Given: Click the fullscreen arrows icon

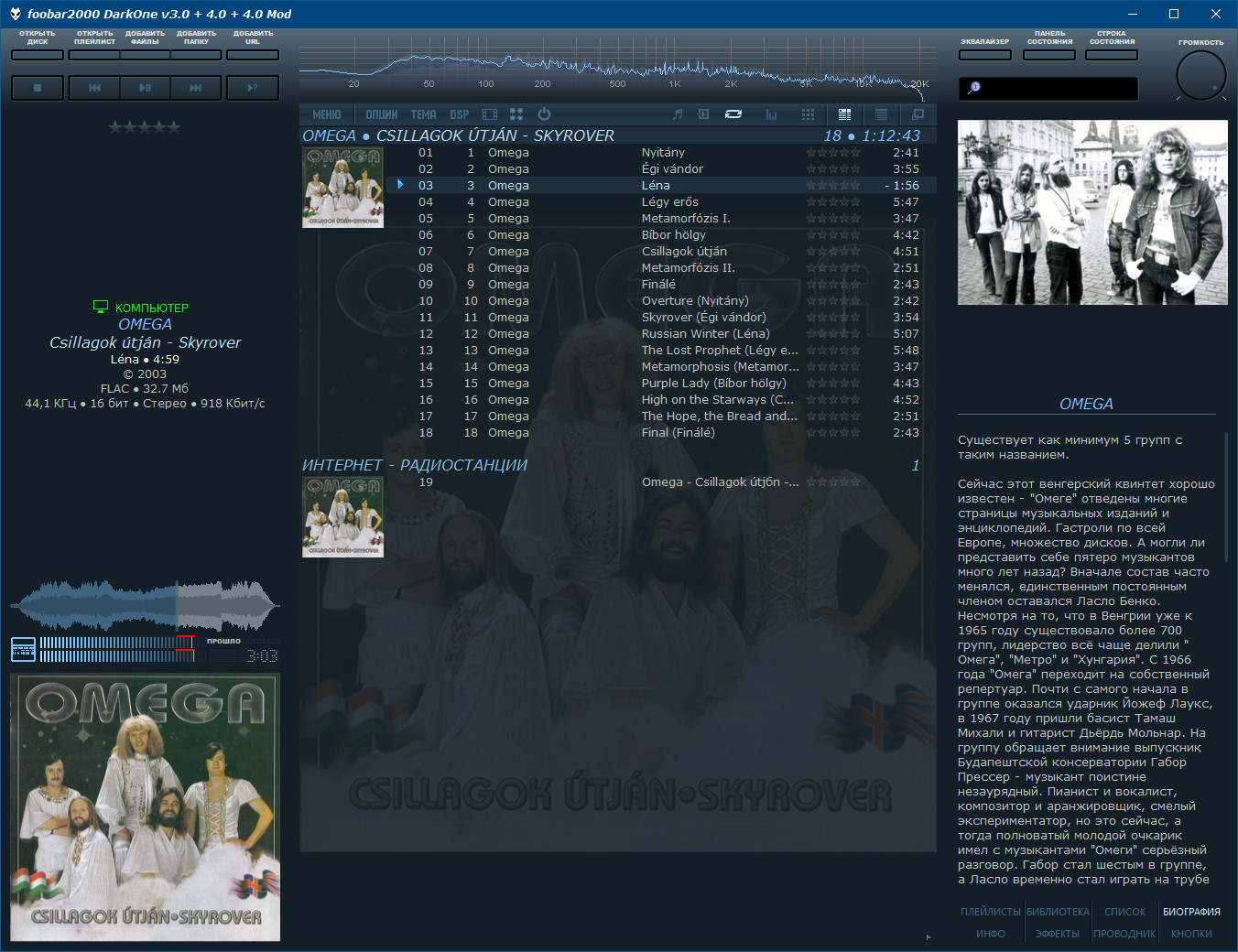Looking at the screenshot, I should point(516,114).
